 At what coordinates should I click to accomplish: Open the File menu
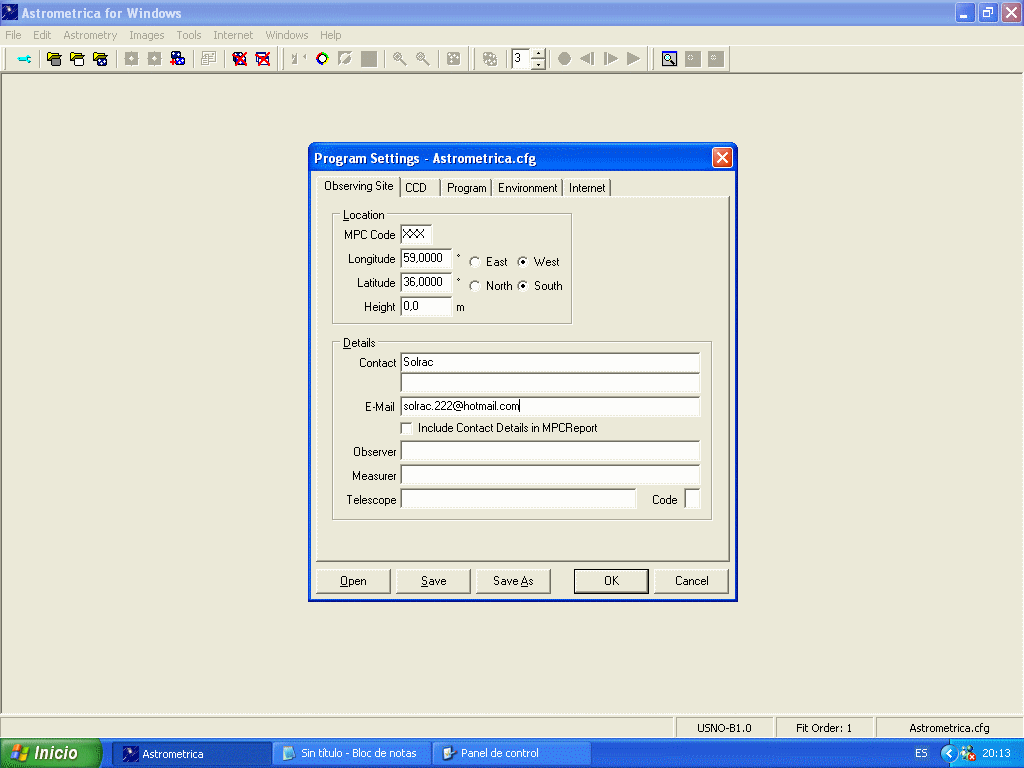tap(13, 35)
